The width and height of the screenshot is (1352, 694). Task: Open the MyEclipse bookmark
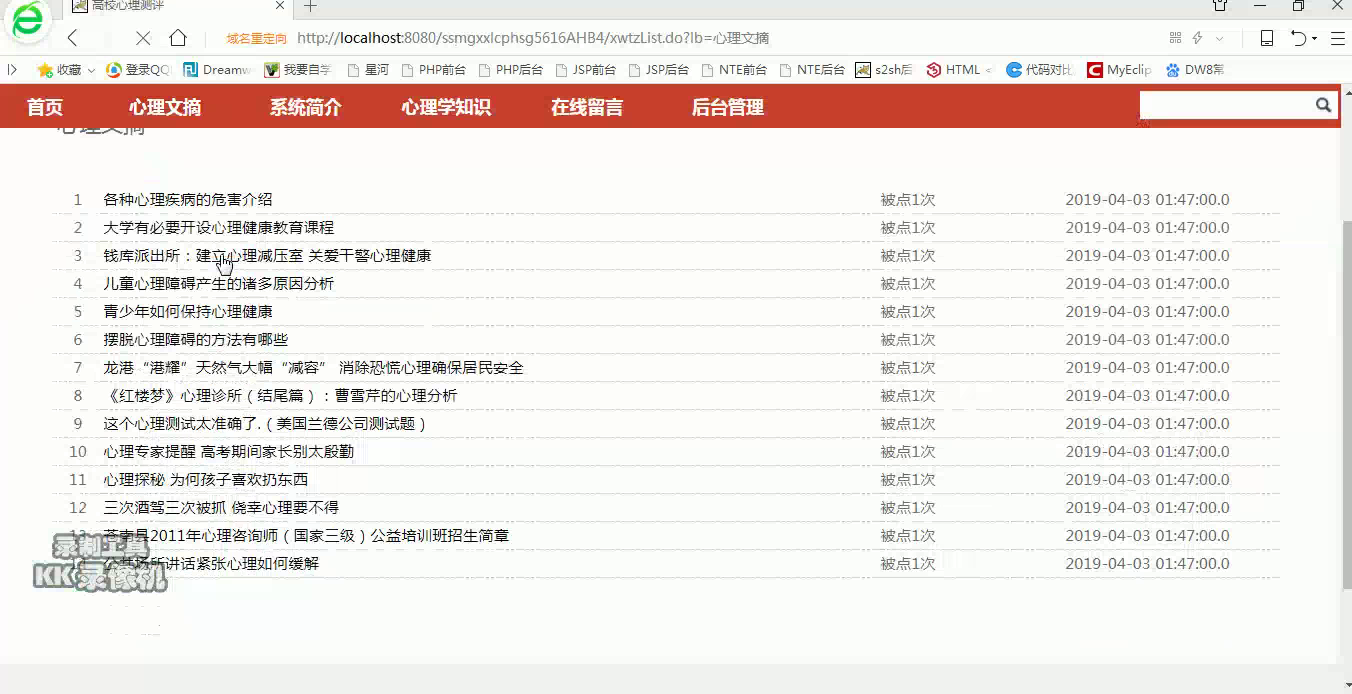coord(1119,70)
